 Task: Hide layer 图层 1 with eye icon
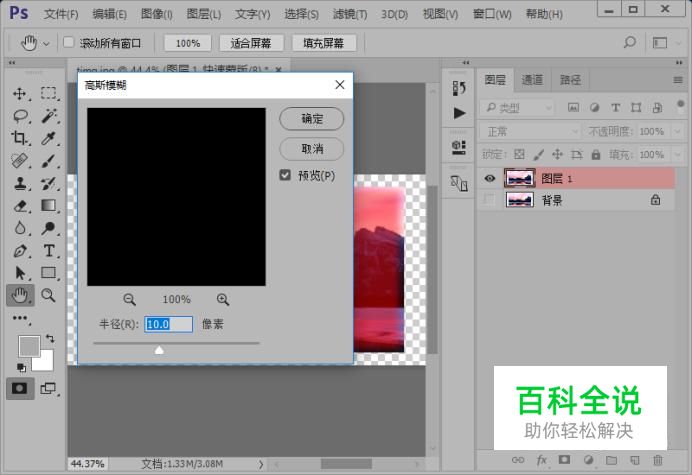(489, 178)
